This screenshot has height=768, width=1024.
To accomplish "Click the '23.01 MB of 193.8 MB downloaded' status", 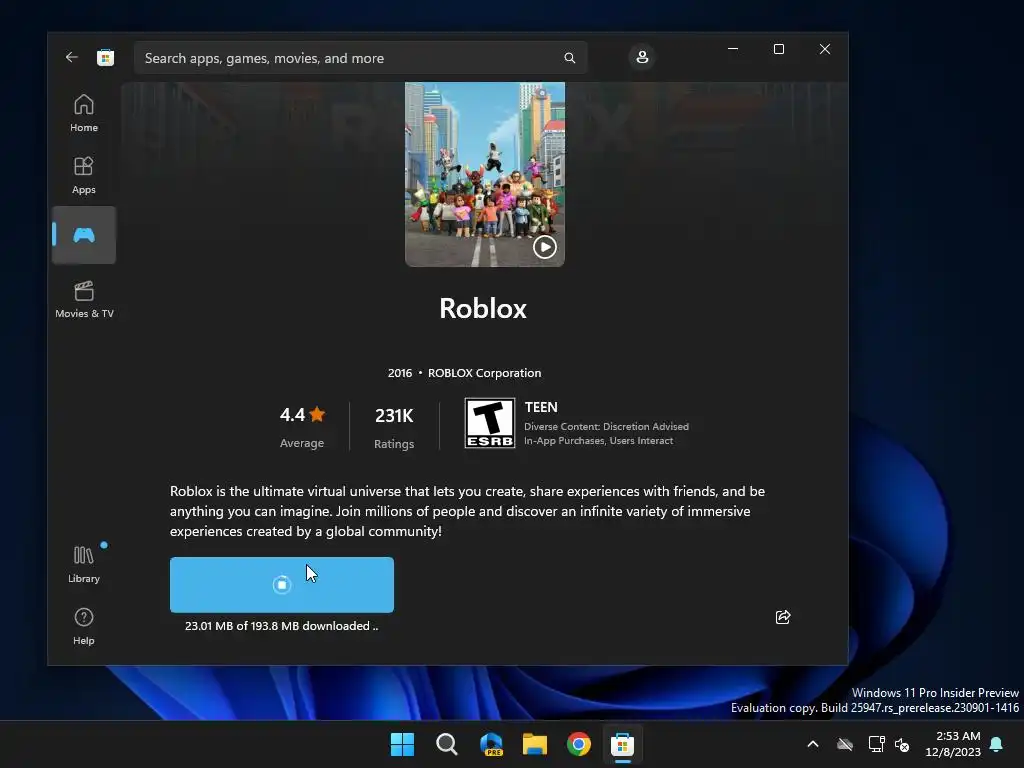I will pyautogui.click(x=281, y=626).
